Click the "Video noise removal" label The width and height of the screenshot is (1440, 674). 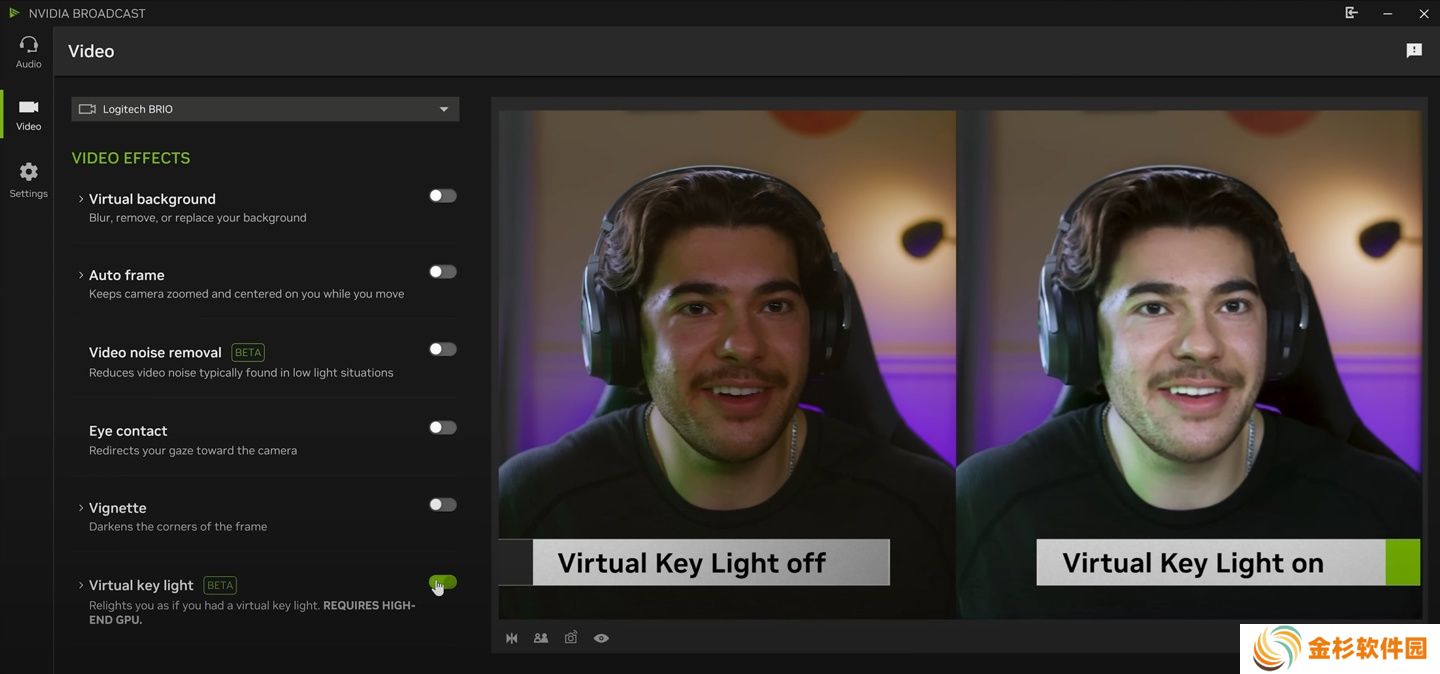(155, 352)
